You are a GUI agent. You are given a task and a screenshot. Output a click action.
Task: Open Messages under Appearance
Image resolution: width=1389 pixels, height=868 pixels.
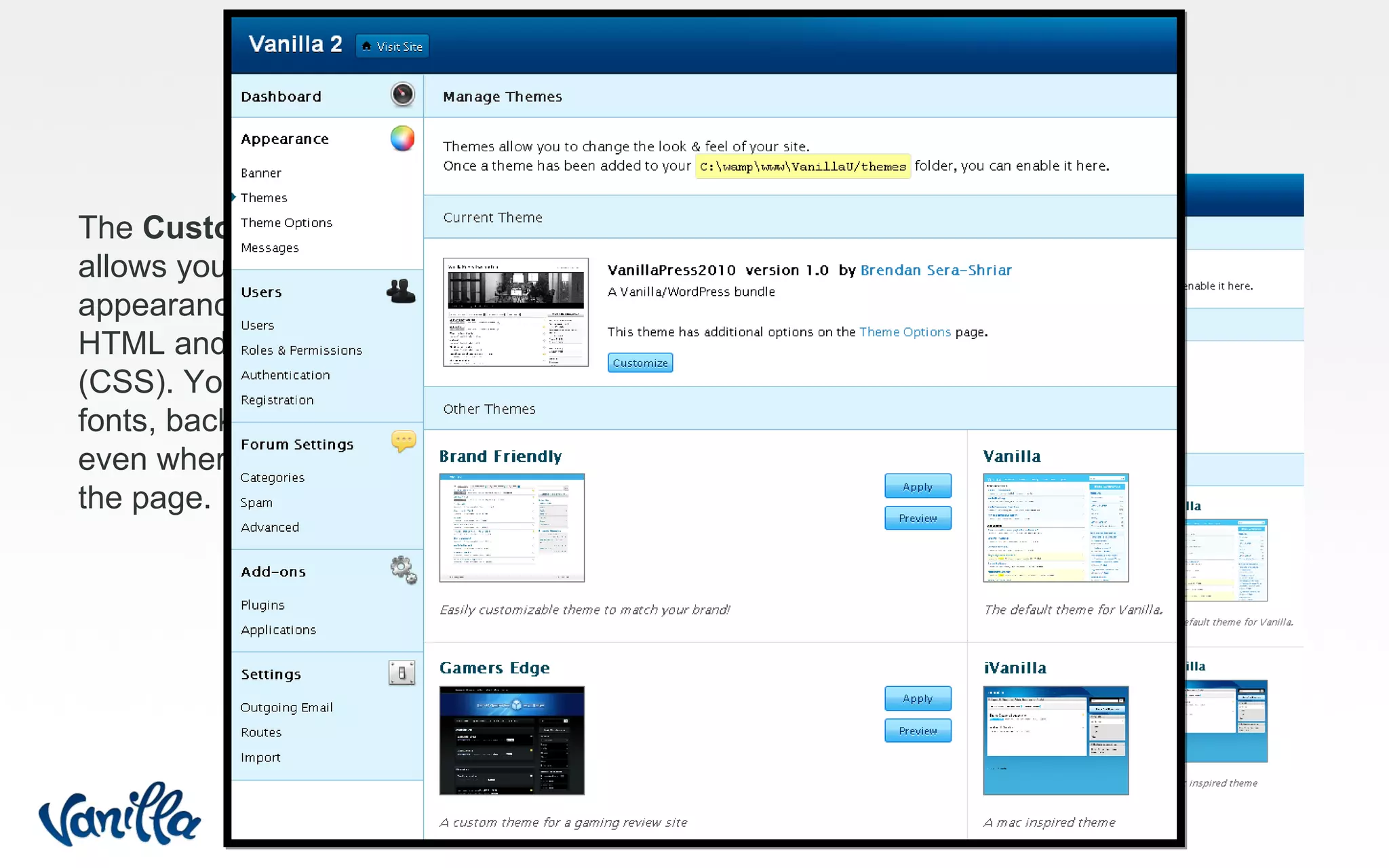click(269, 248)
